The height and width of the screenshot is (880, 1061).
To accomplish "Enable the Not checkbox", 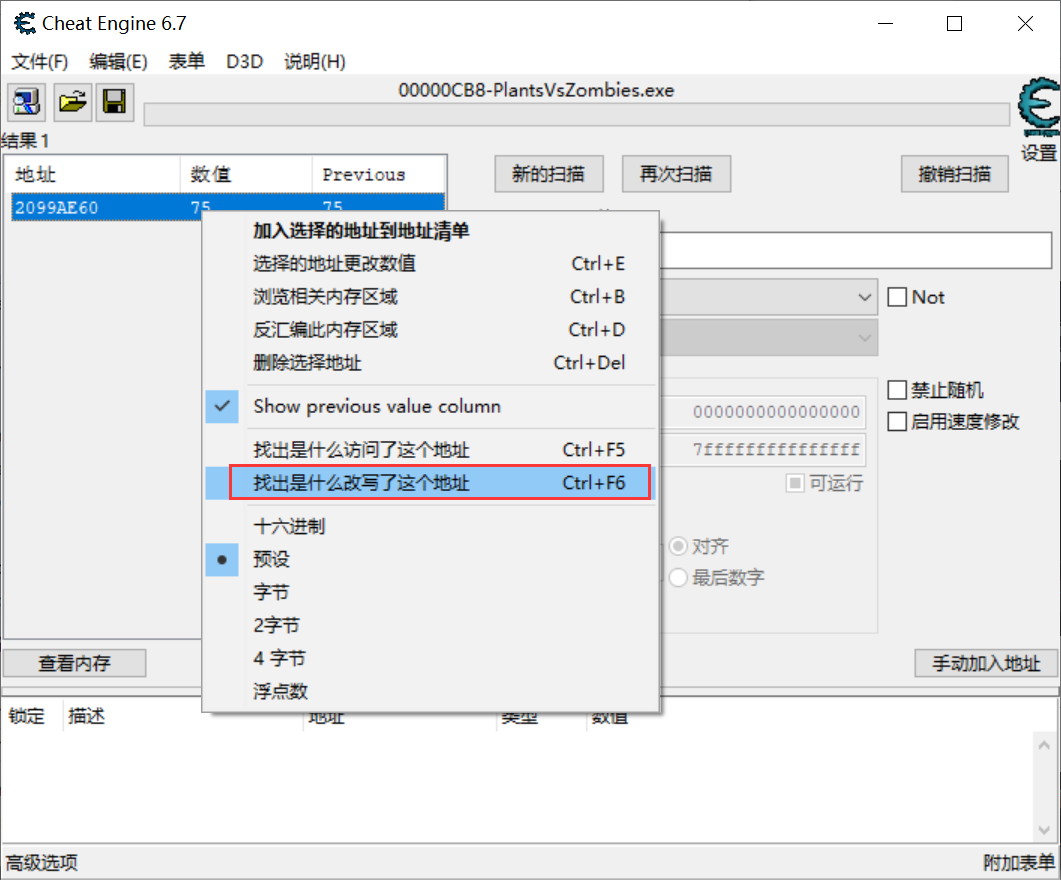I will point(897,297).
